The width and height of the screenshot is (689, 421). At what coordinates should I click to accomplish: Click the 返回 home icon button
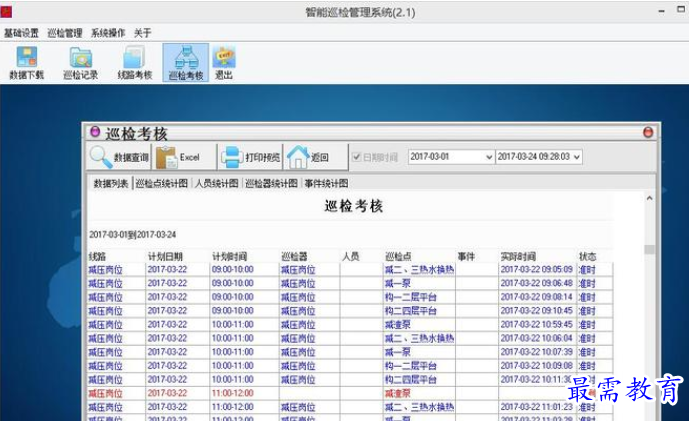[x=309, y=157]
